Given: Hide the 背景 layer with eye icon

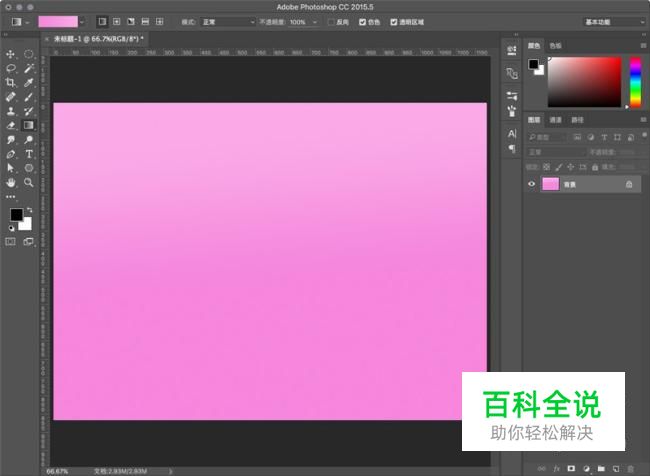Looking at the screenshot, I should (532, 184).
